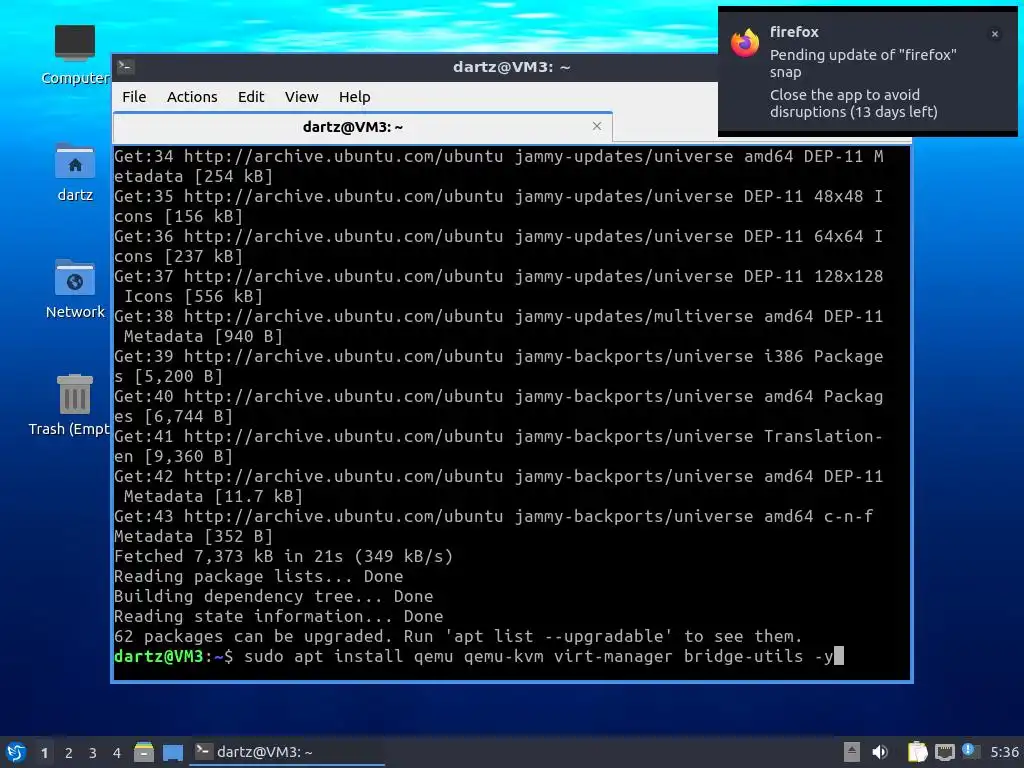Click the Get:34 output line
Viewport: 1024px width, 768px height.
pos(499,166)
